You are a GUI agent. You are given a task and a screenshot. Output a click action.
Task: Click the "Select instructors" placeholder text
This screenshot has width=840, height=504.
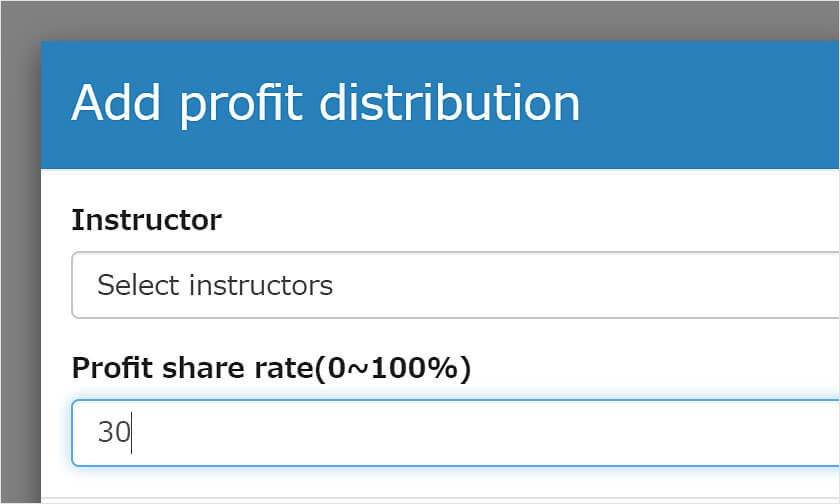point(215,286)
